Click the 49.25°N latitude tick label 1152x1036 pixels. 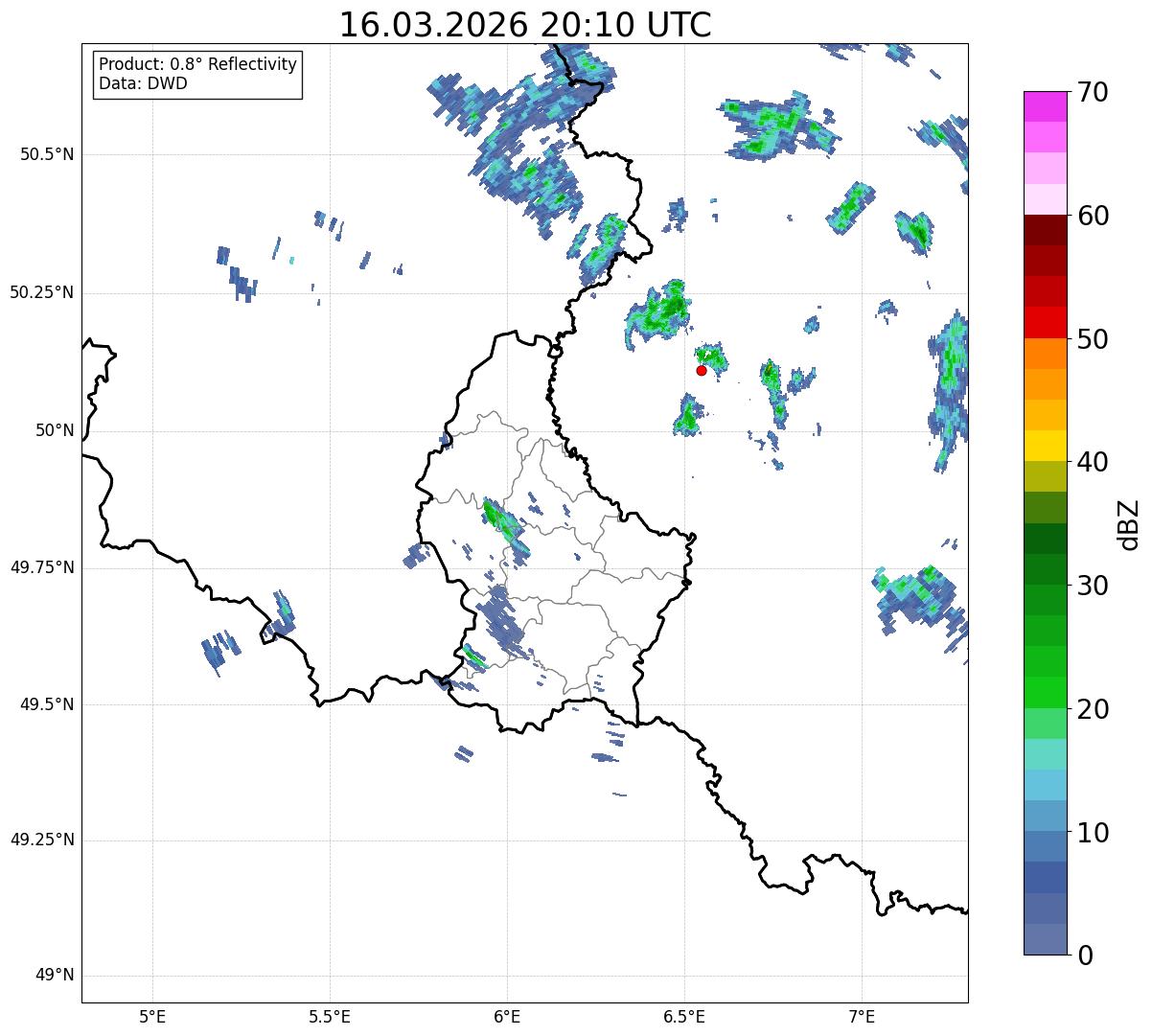42,840
